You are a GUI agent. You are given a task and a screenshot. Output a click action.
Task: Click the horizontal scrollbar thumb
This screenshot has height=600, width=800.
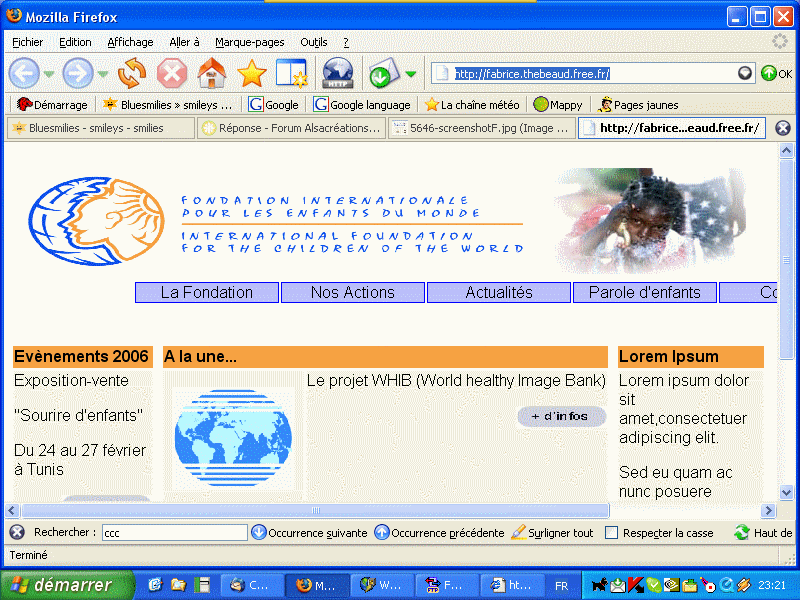(x=315, y=510)
